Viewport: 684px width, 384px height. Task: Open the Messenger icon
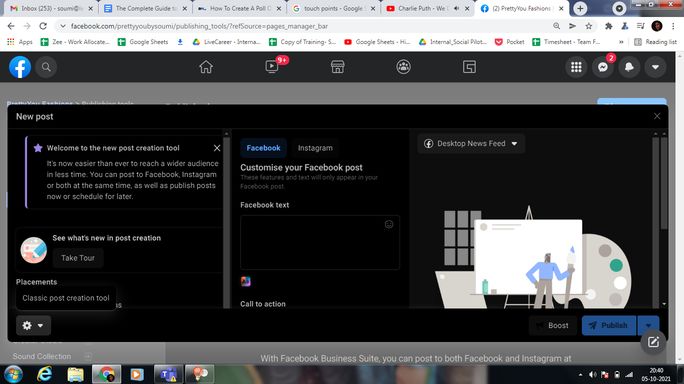(603, 67)
